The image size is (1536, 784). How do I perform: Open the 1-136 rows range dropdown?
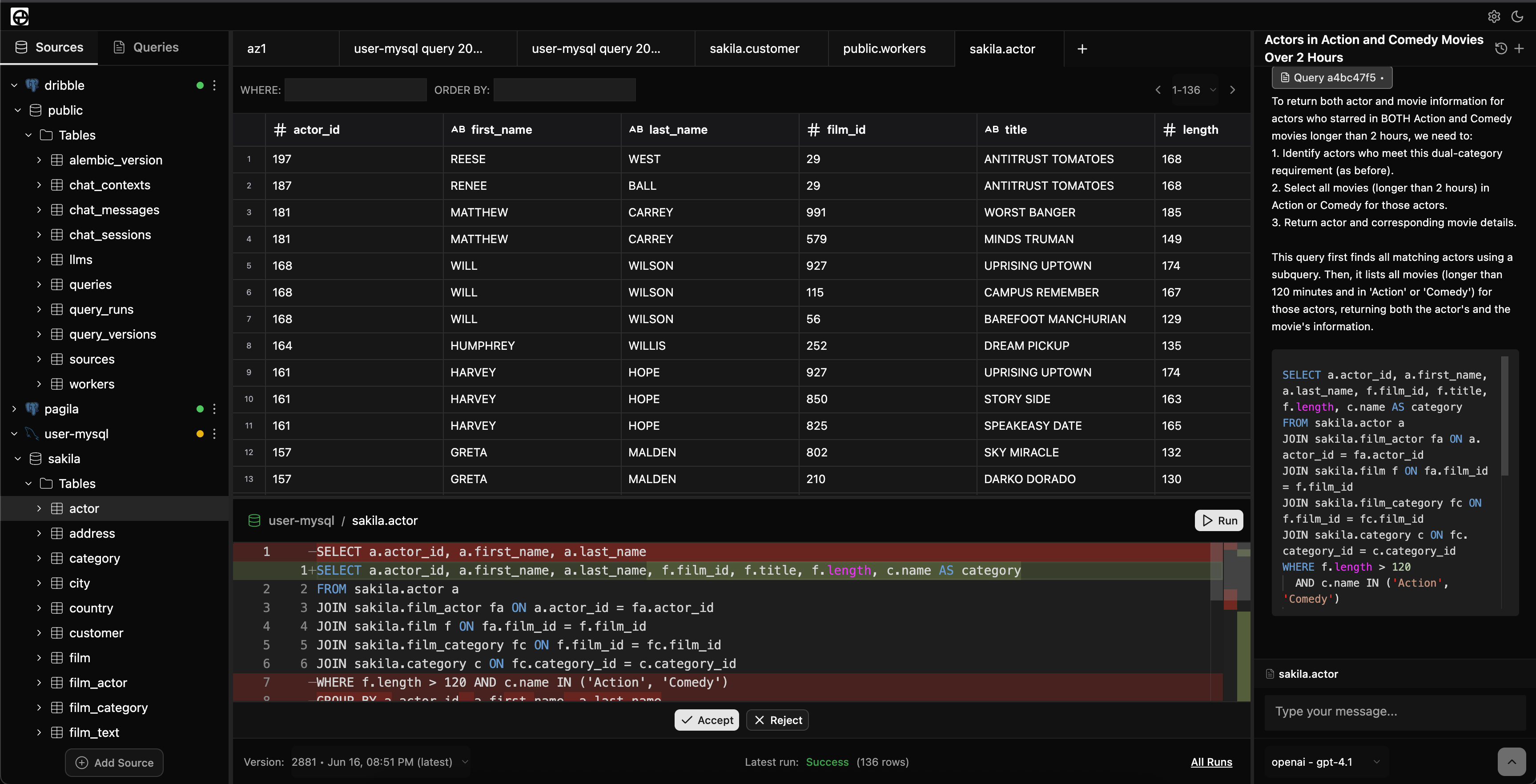pos(1194,90)
